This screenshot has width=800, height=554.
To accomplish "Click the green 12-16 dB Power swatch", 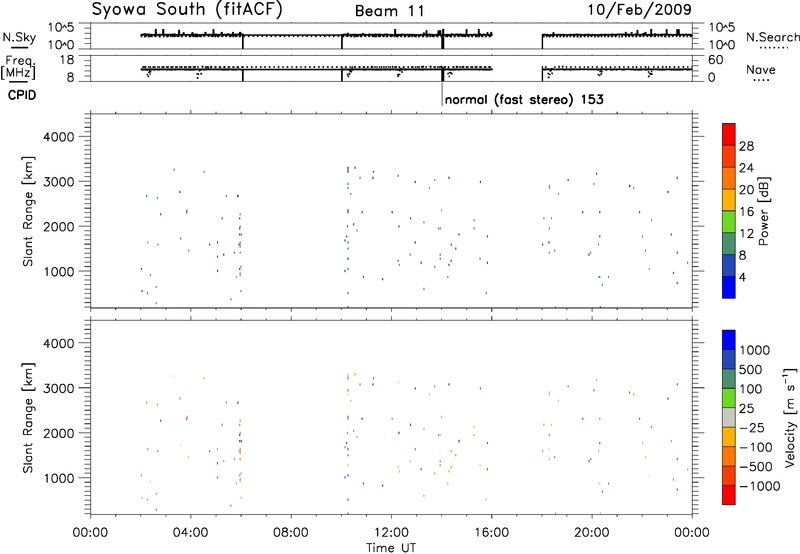I will pyautogui.click(x=729, y=222).
